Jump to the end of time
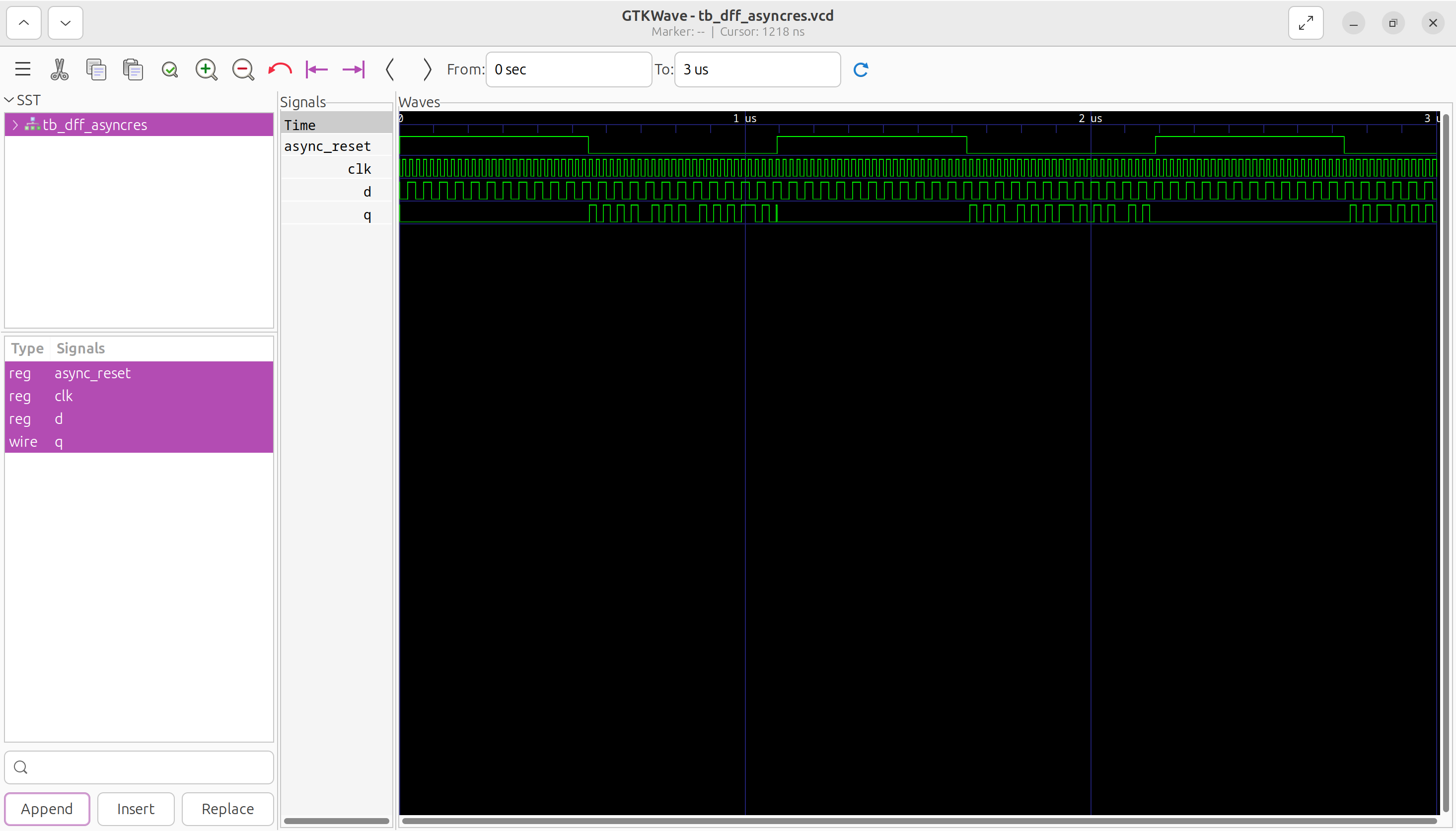This screenshot has height=831, width=1456. 353,69
